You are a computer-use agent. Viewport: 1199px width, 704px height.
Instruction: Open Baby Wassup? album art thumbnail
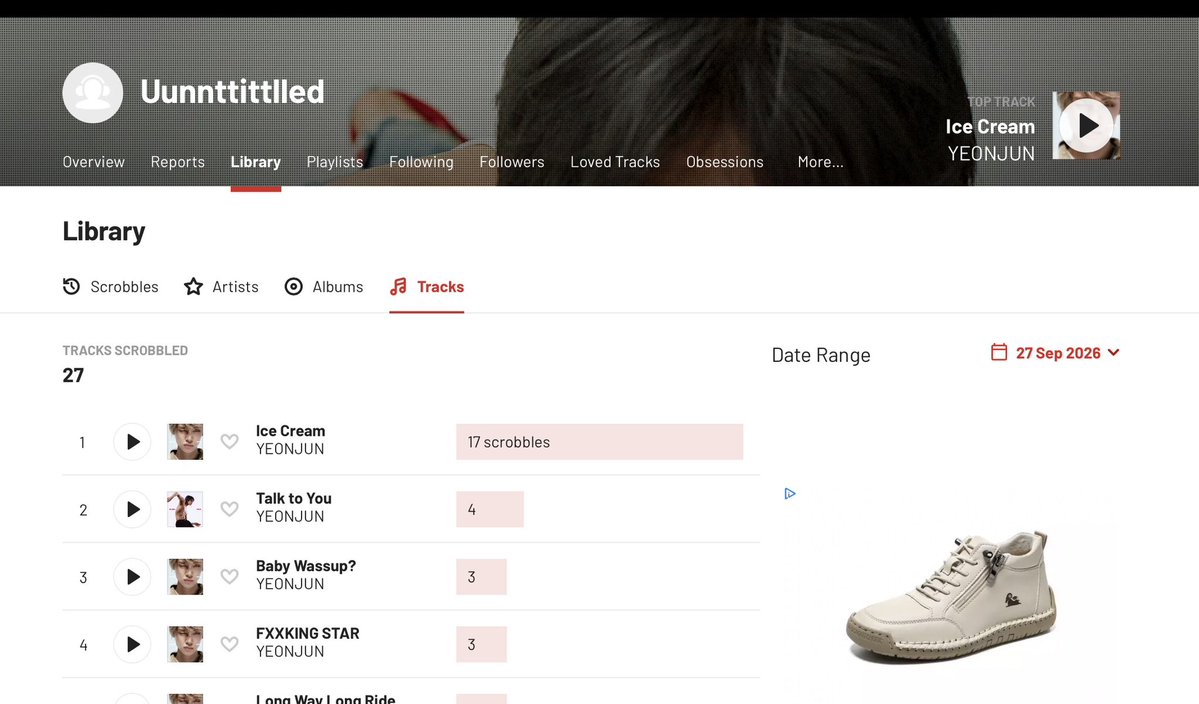[x=185, y=577]
